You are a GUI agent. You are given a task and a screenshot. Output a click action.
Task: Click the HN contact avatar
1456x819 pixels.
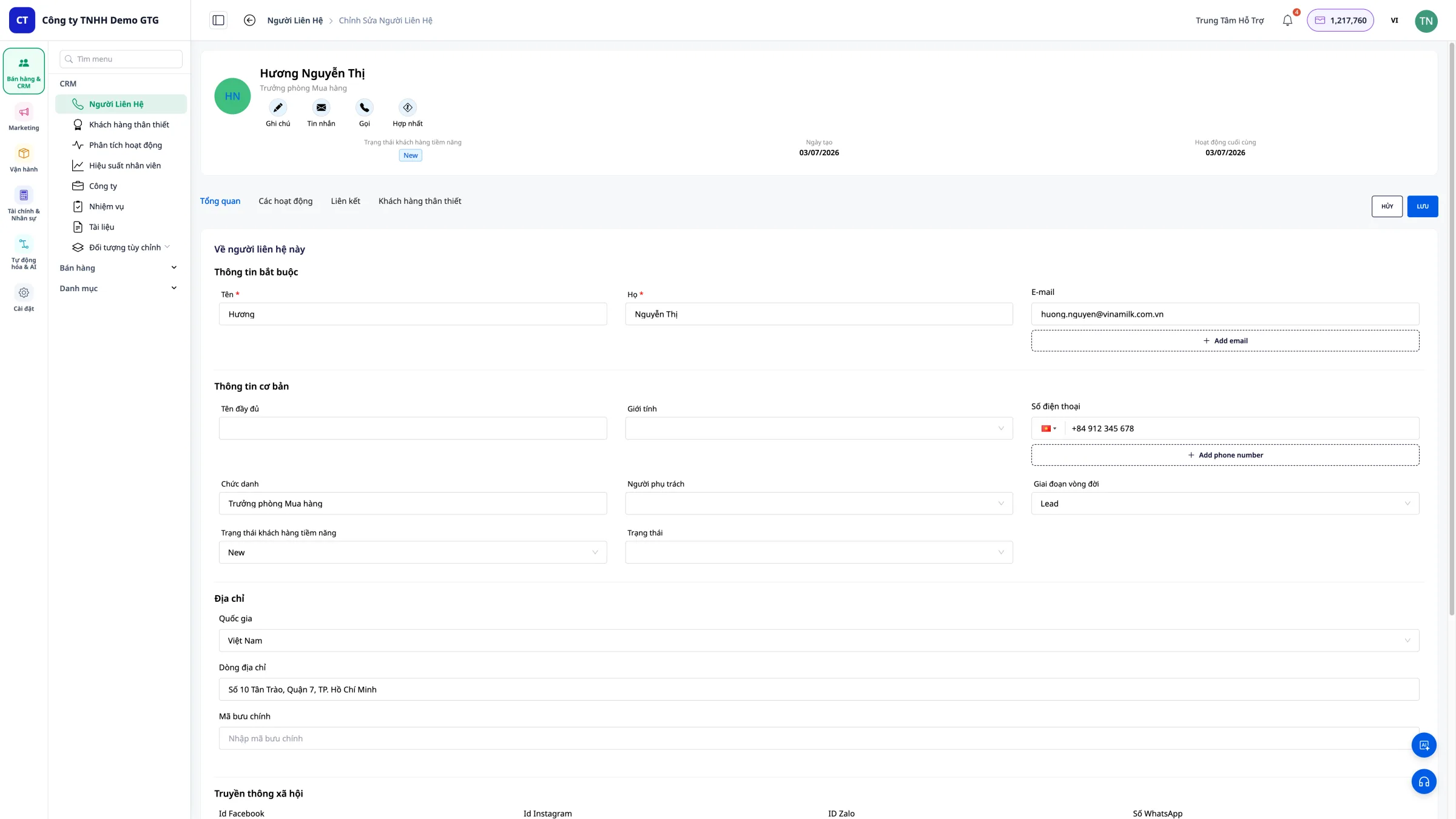point(232,96)
